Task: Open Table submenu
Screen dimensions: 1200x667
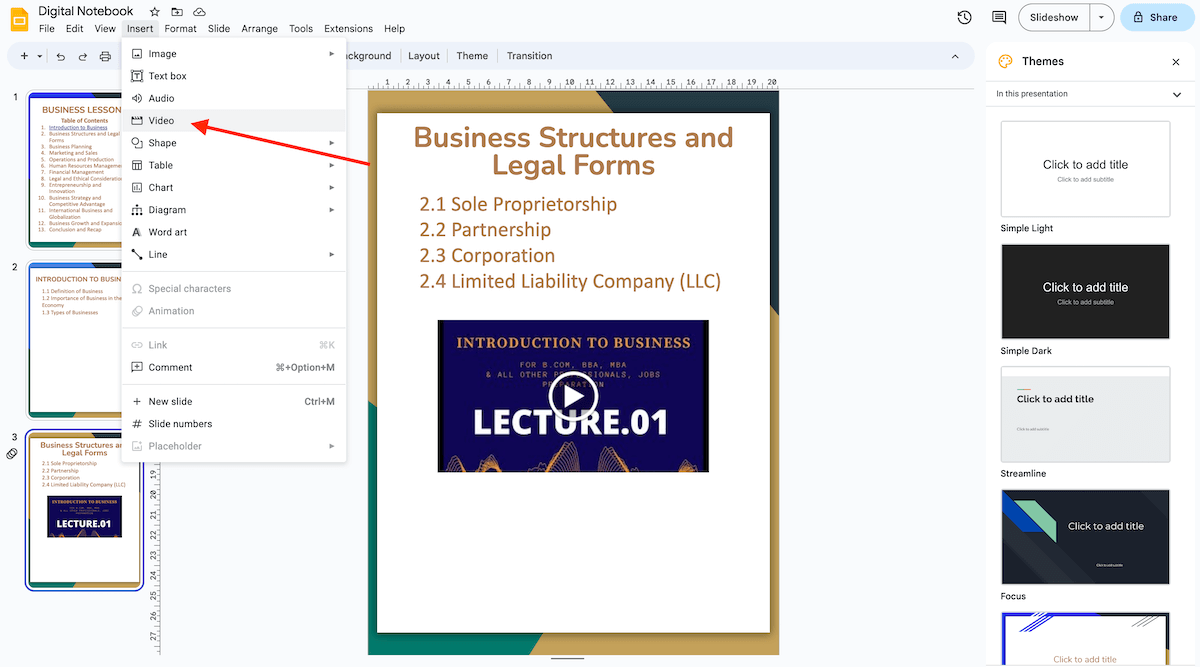Action: click(x=234, y=165)
